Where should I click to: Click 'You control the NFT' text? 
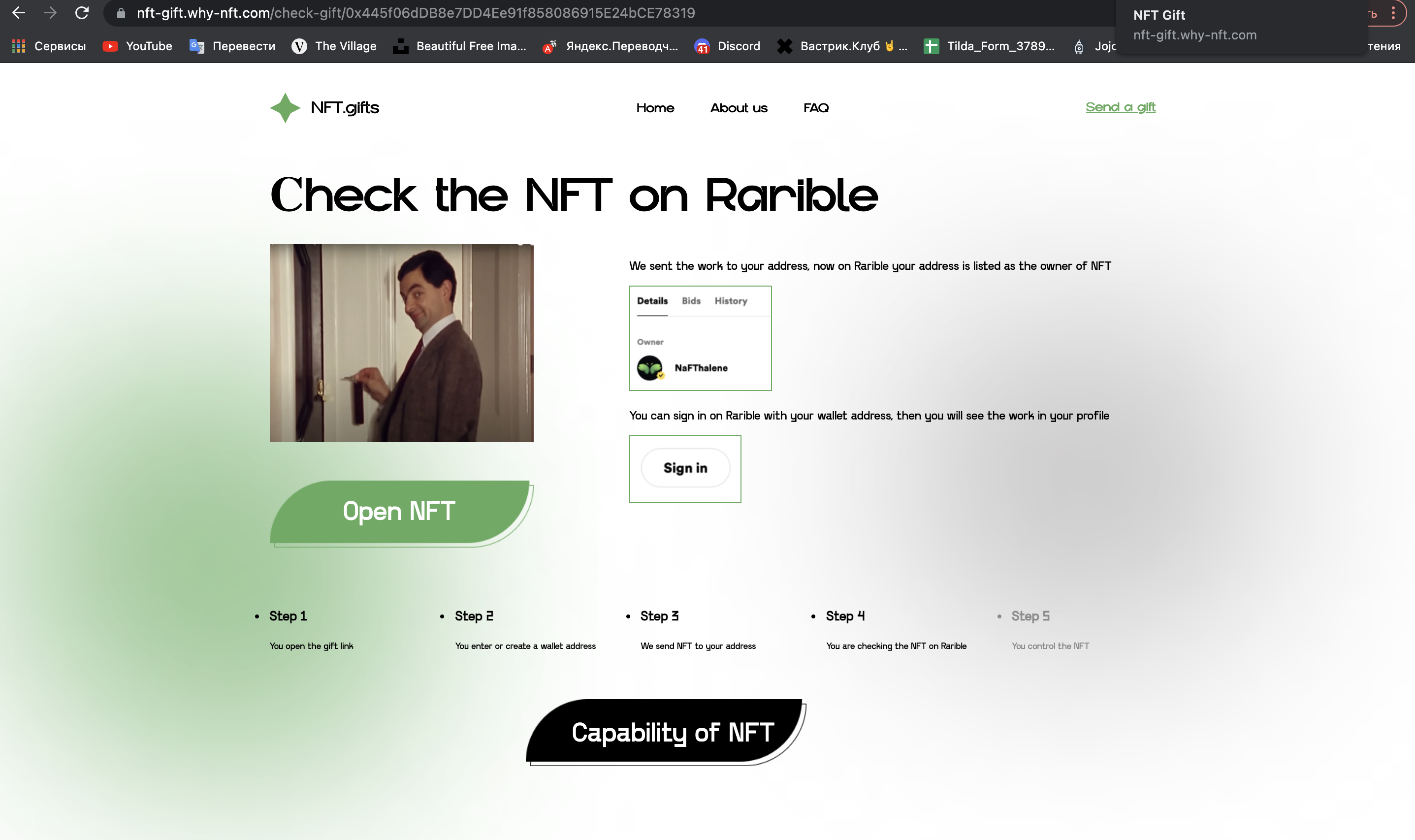click(x=1050, y=646)
